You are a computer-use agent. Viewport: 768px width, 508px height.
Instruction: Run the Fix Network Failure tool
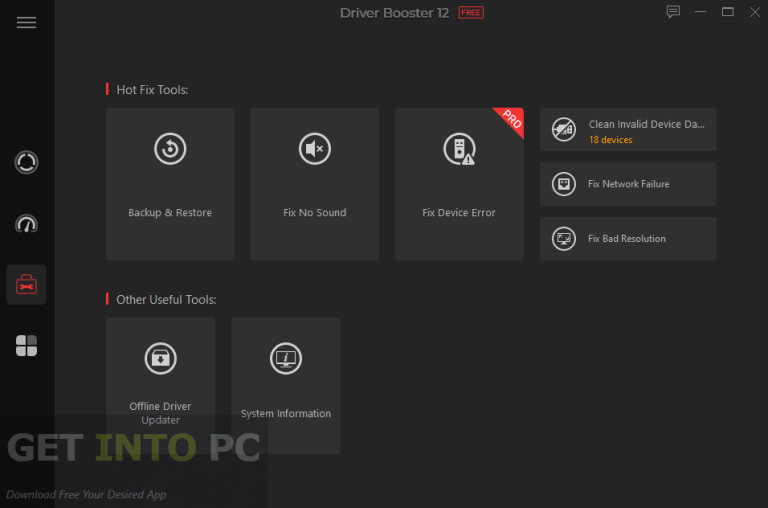click(x=628, y=184)
